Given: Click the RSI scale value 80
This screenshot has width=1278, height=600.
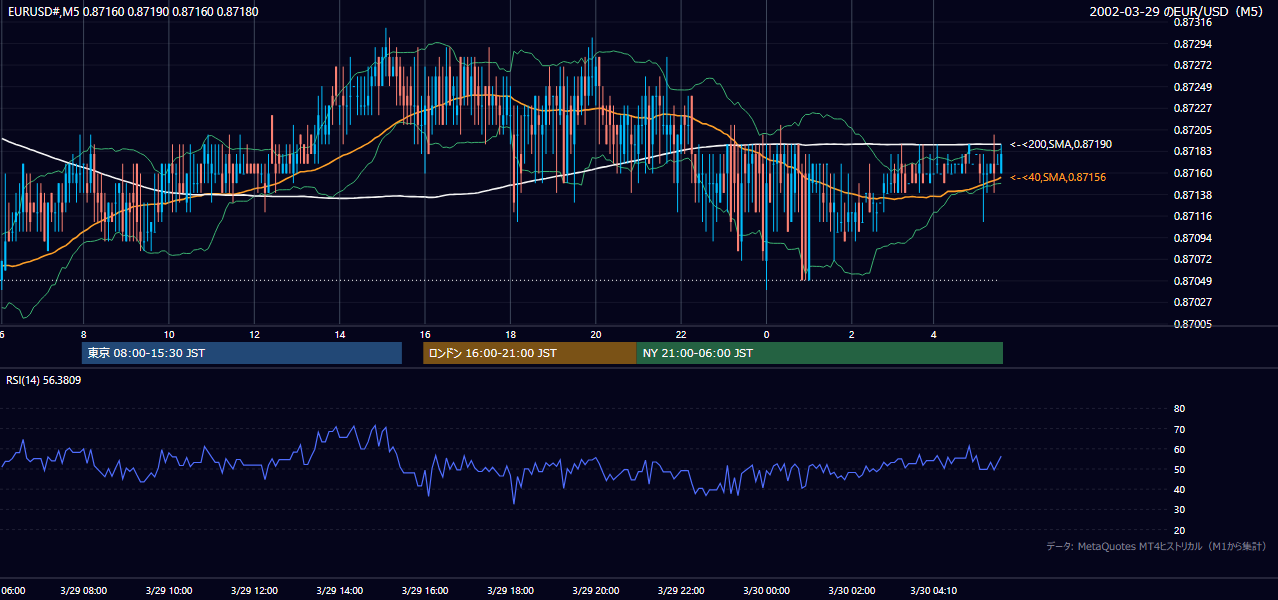Looking at the screenshot, I should [x=1179, y=409].
